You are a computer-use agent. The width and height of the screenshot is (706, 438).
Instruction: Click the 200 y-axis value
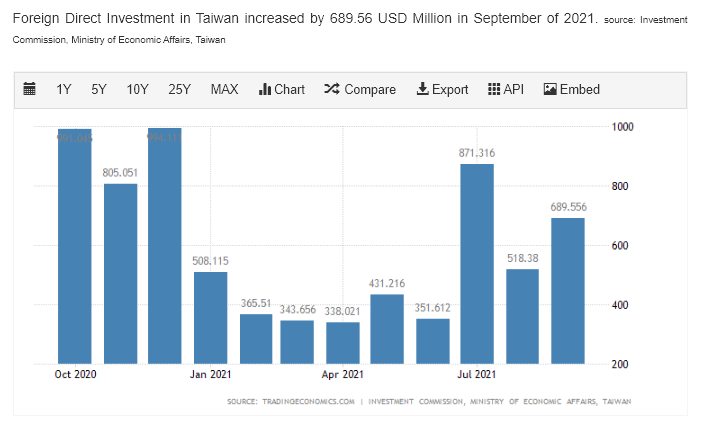pos(620,364)
